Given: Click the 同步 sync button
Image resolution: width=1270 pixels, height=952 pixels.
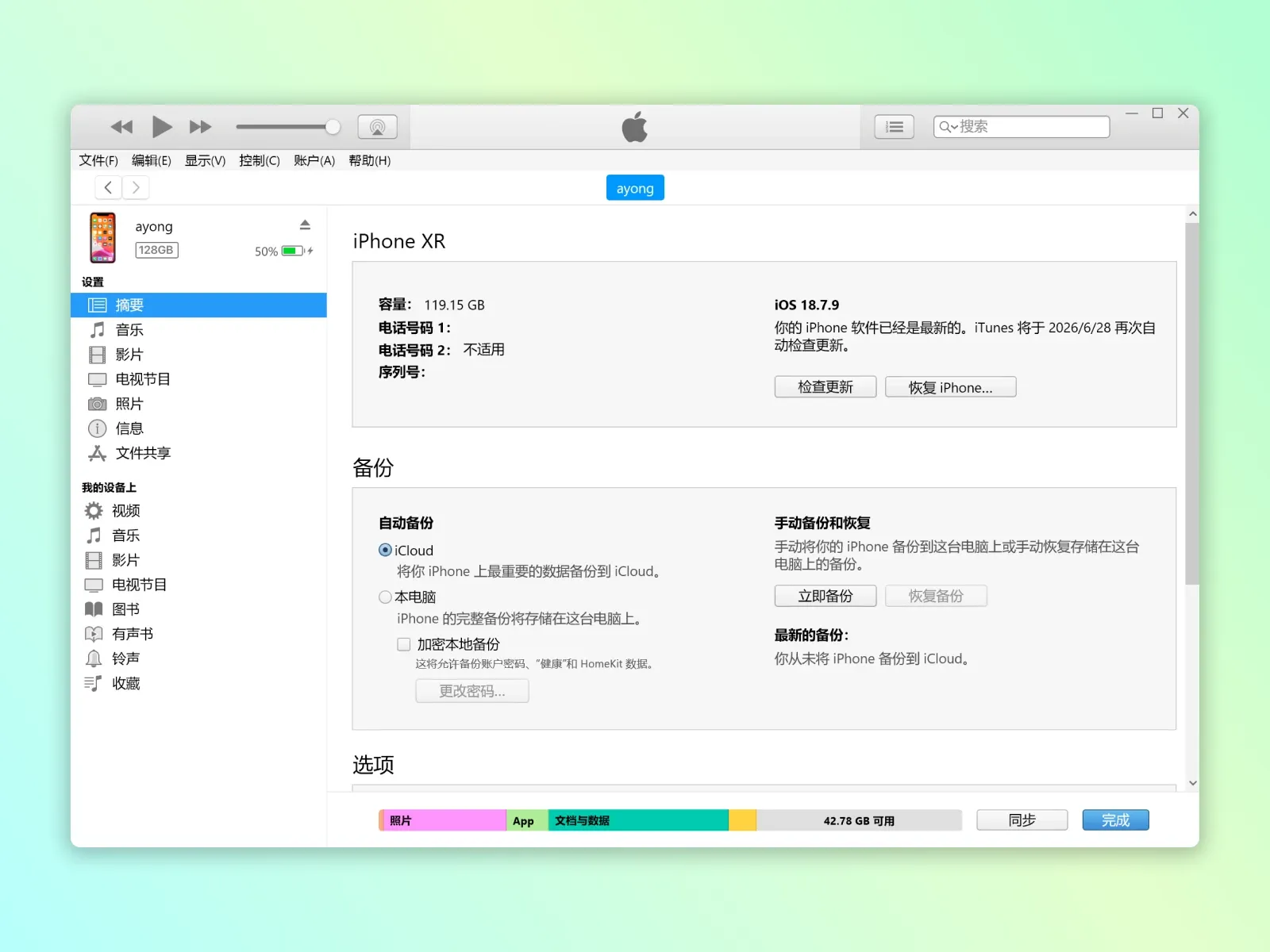Looking at the screenshot, I should [1022, 820].
